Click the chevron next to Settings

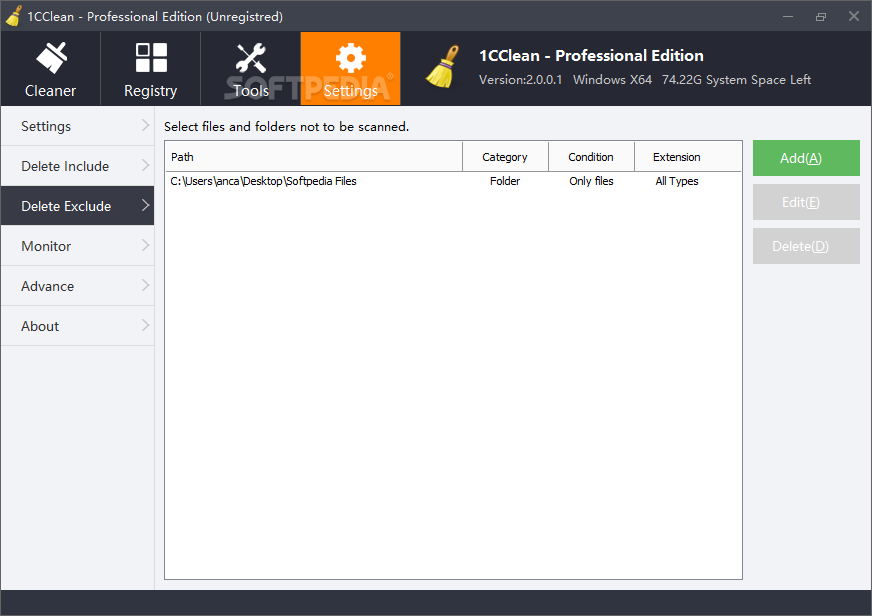click(x=145, y=125)
